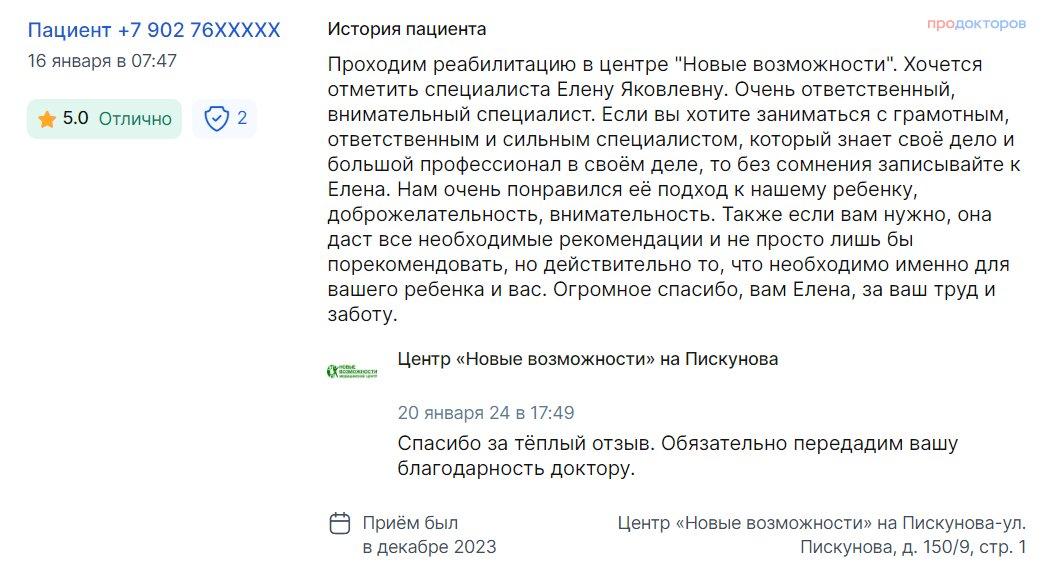The image size is (1047, 580).
Task: Click the calendar icon beside Приём был
Action: (x=340, y=523)
